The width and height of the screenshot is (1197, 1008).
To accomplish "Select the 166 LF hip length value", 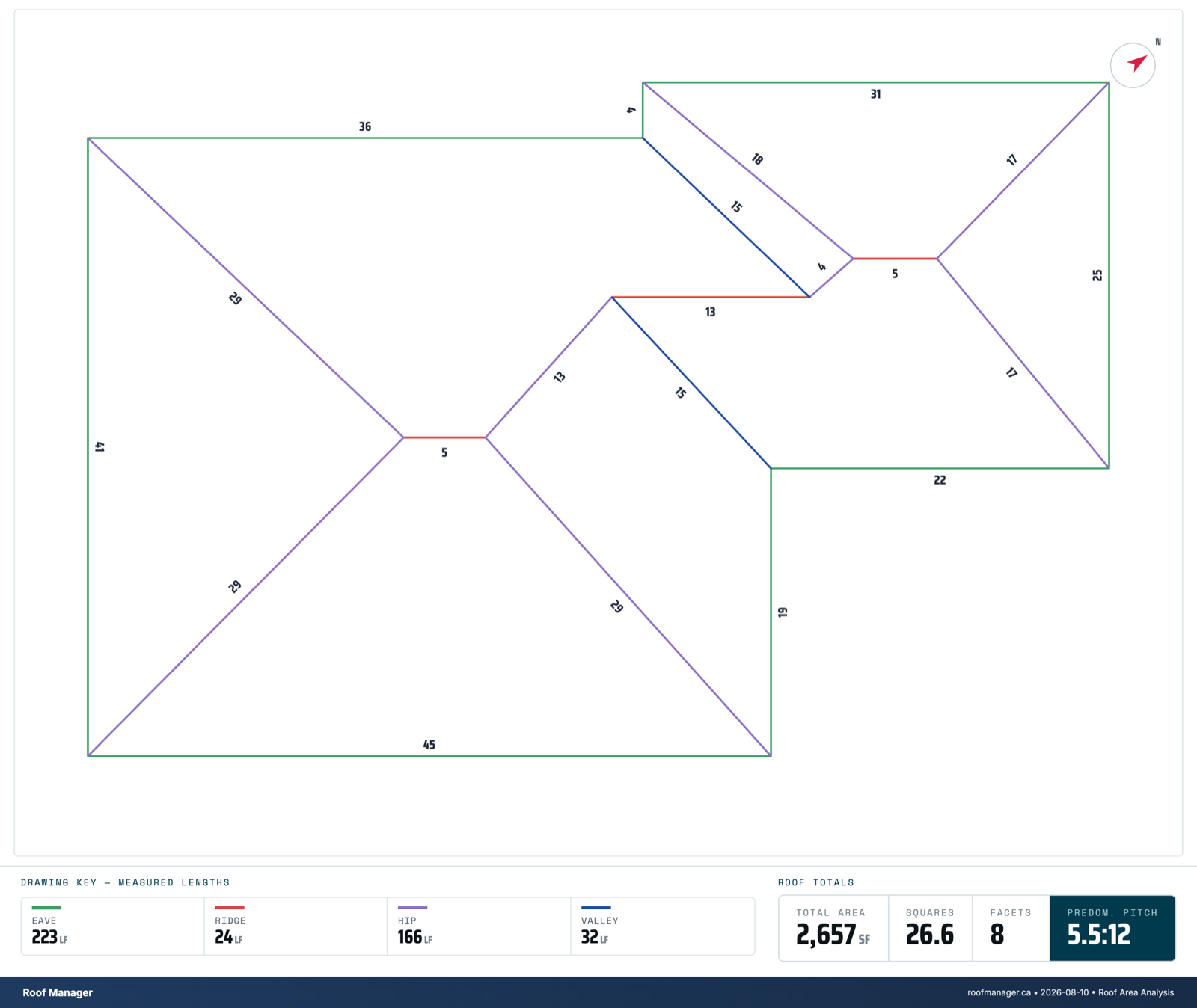I will pyautogui.click(x=414, y=937).
